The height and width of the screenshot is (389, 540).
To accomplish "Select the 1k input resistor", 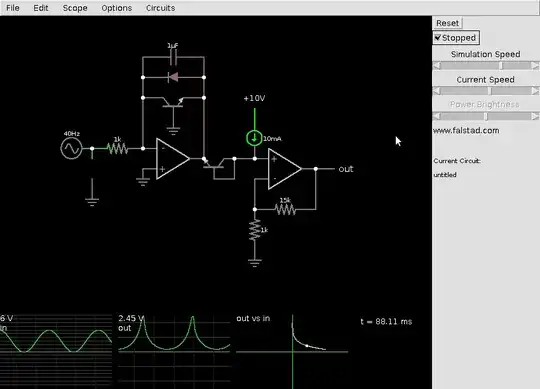I will click(x=117, y=148).
